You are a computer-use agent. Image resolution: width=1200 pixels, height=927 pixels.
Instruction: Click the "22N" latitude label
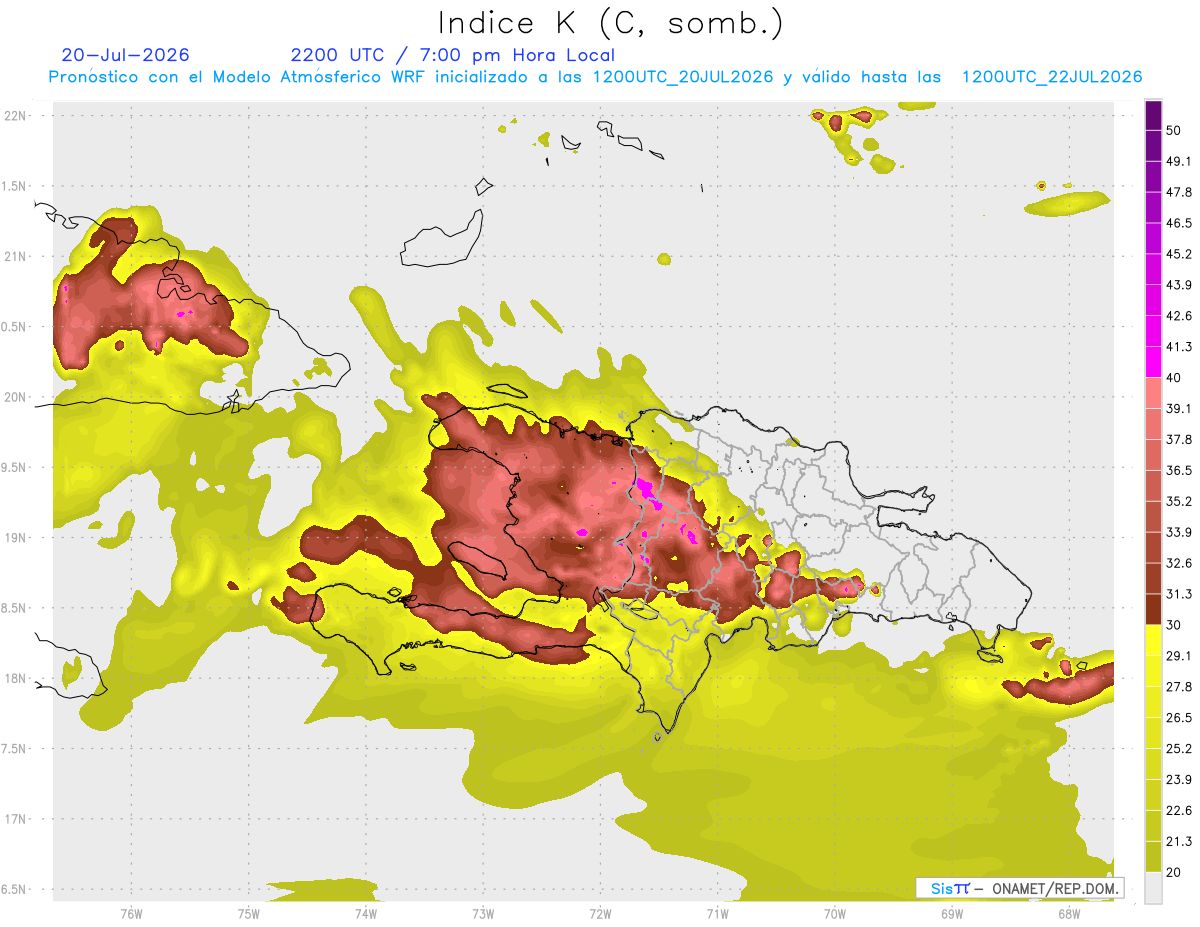(17, 116)
